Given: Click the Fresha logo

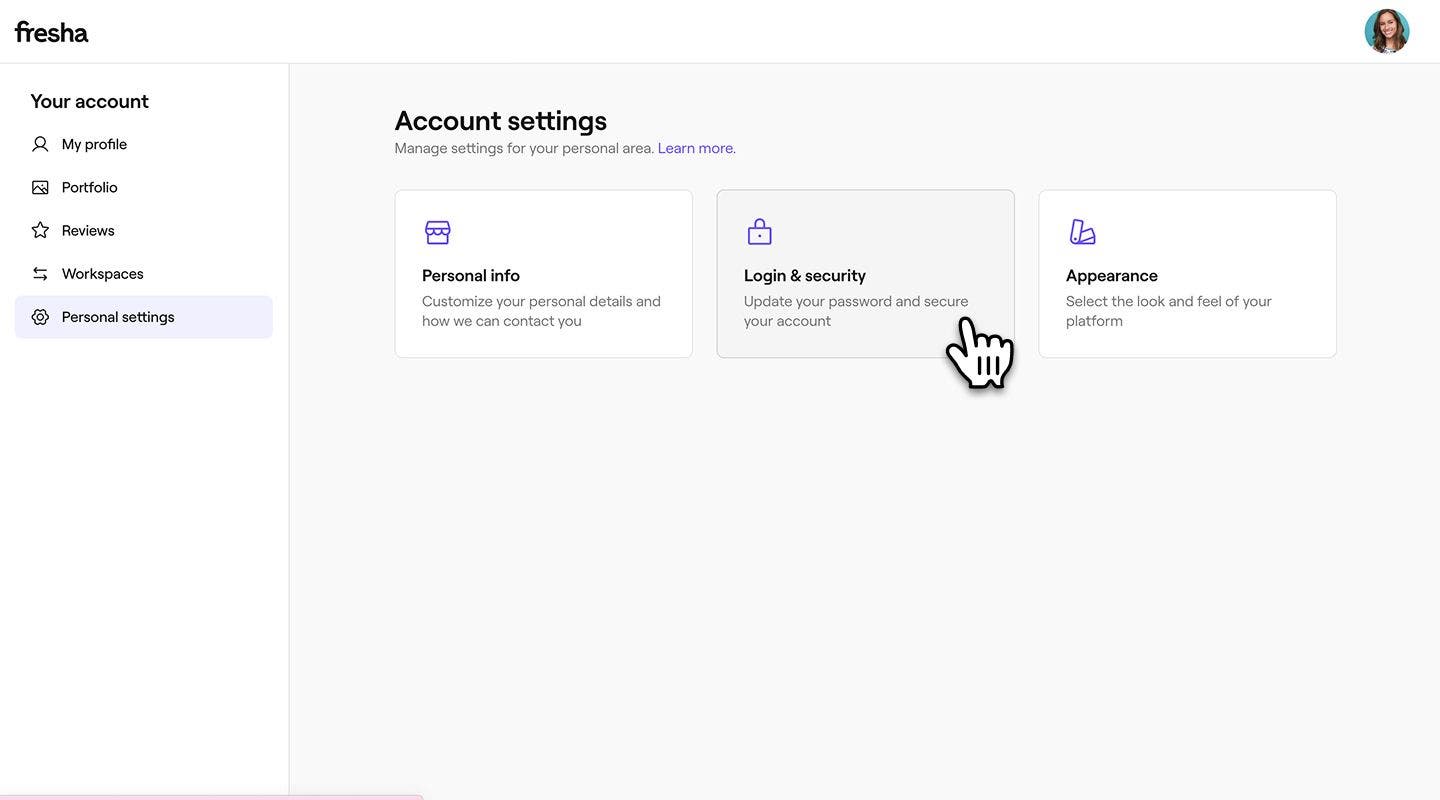Looking at the screenshot, I should pyautogui.click(x=52, y=32).
